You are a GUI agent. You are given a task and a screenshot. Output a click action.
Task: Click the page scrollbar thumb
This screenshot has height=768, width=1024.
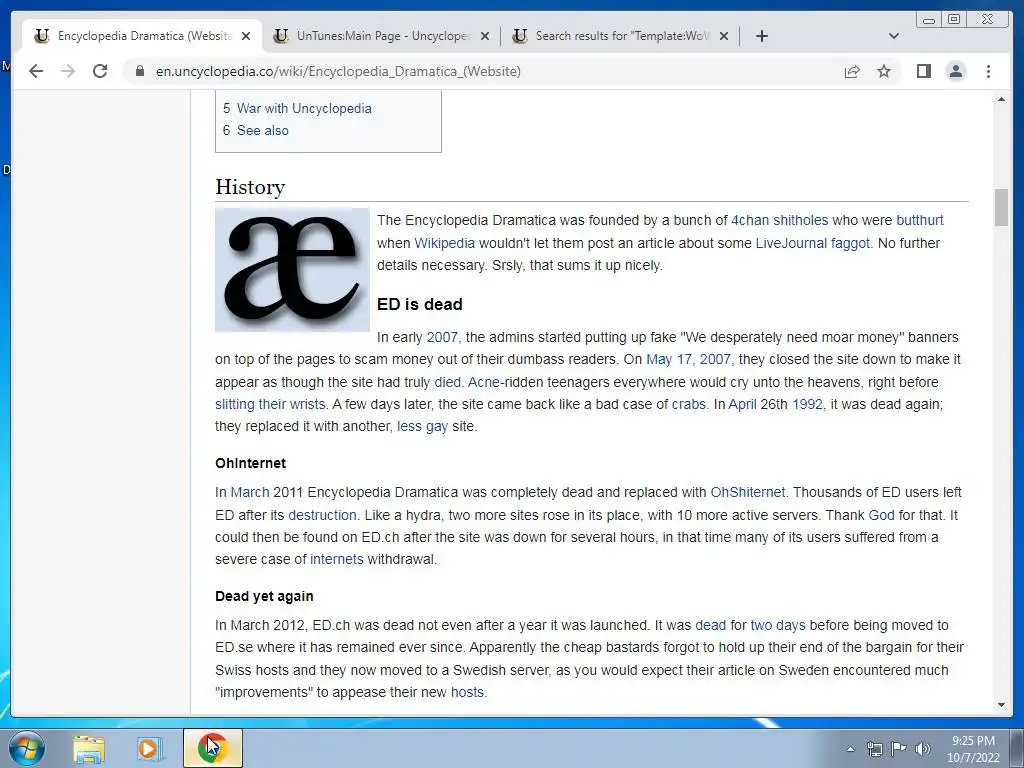pyautogui.click(x=1001, y=208)
